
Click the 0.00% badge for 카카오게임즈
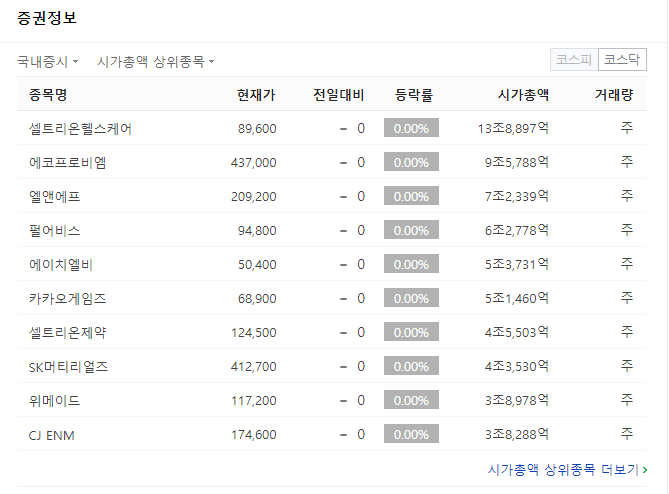(x=411, y=298)
